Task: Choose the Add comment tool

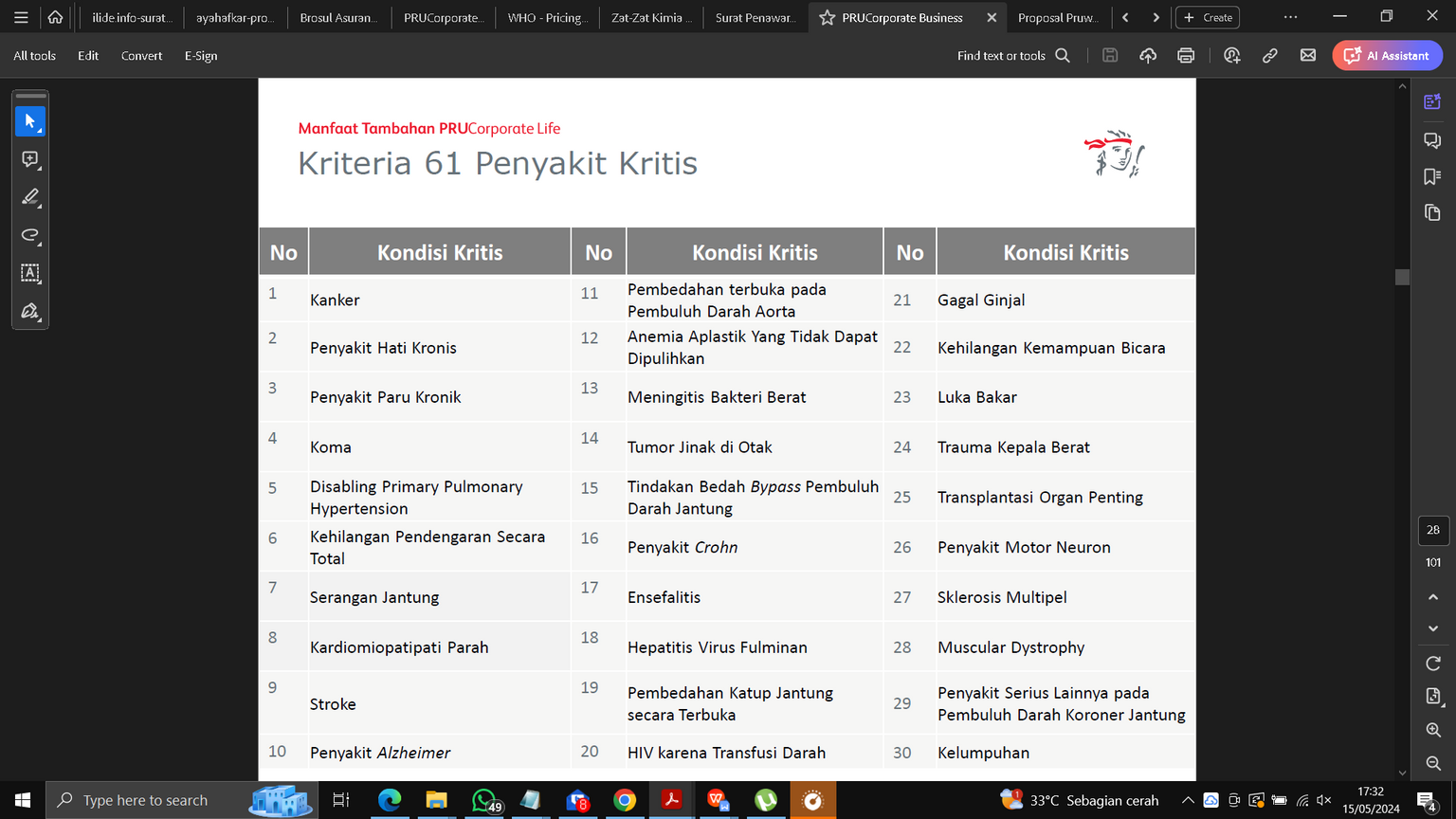Action: tap(30, 159)
